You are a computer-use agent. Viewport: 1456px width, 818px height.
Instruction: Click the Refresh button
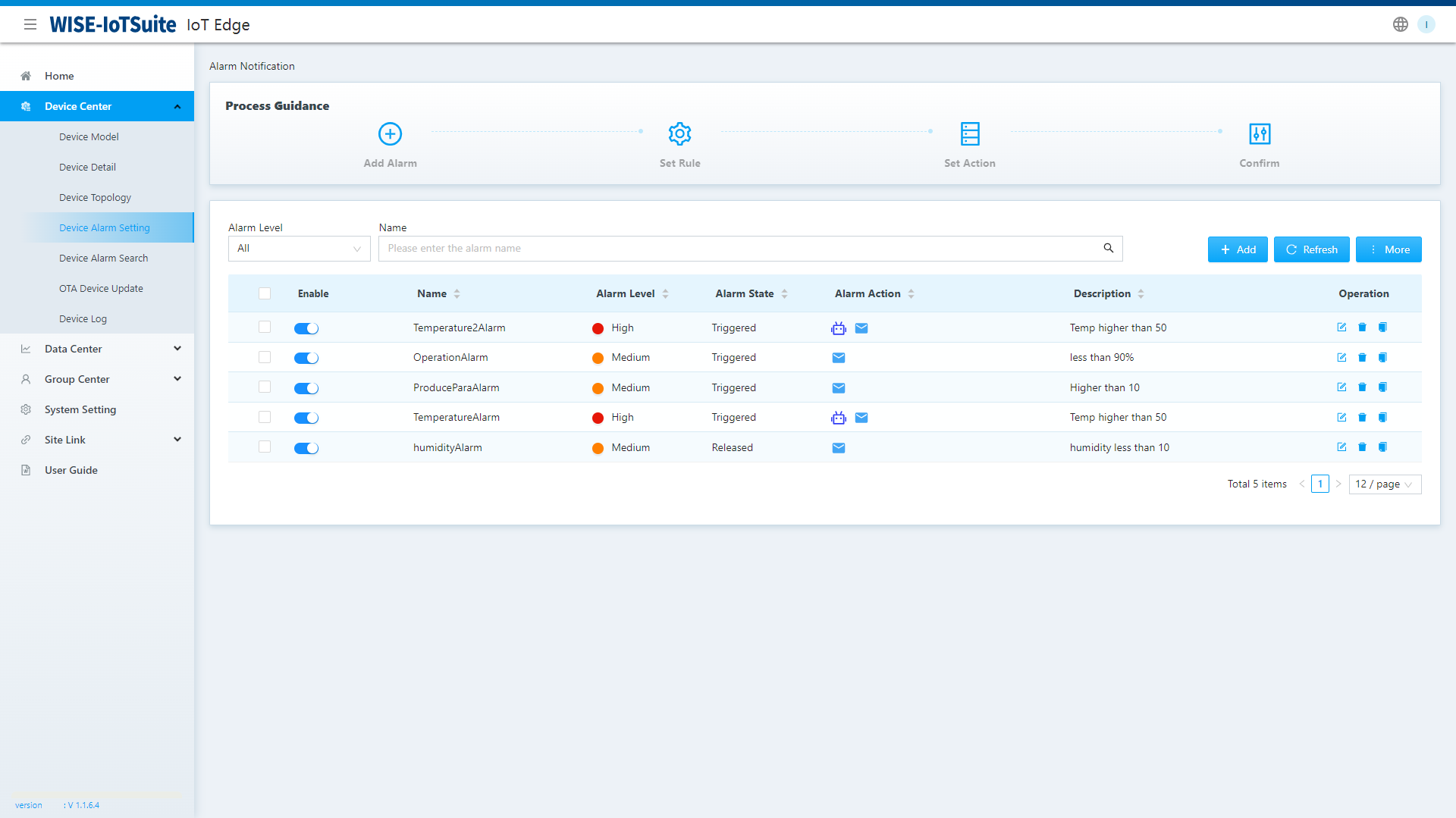[x=1311, y=249]
